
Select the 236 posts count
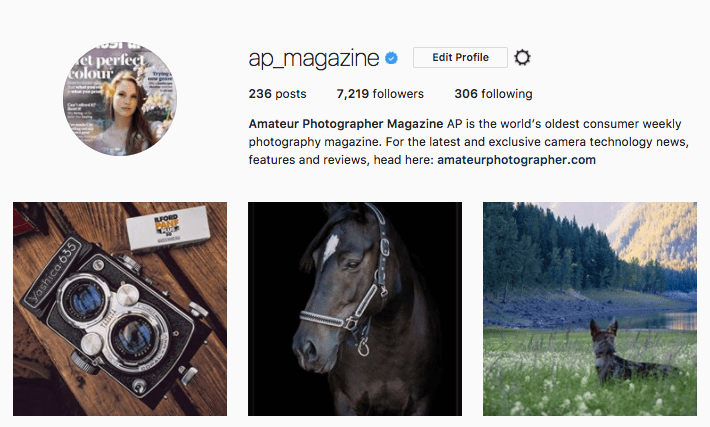pyautogui.click(x=277, y=94)
